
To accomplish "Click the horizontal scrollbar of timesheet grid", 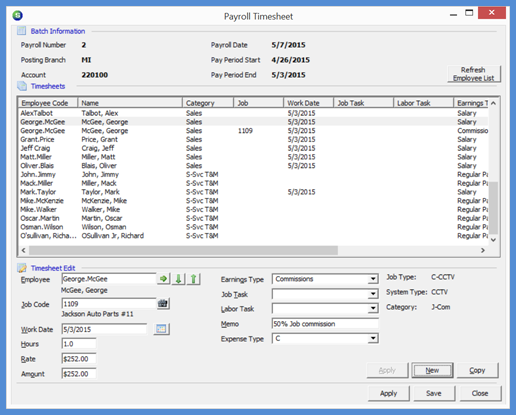I will click(x=253, y=250).
